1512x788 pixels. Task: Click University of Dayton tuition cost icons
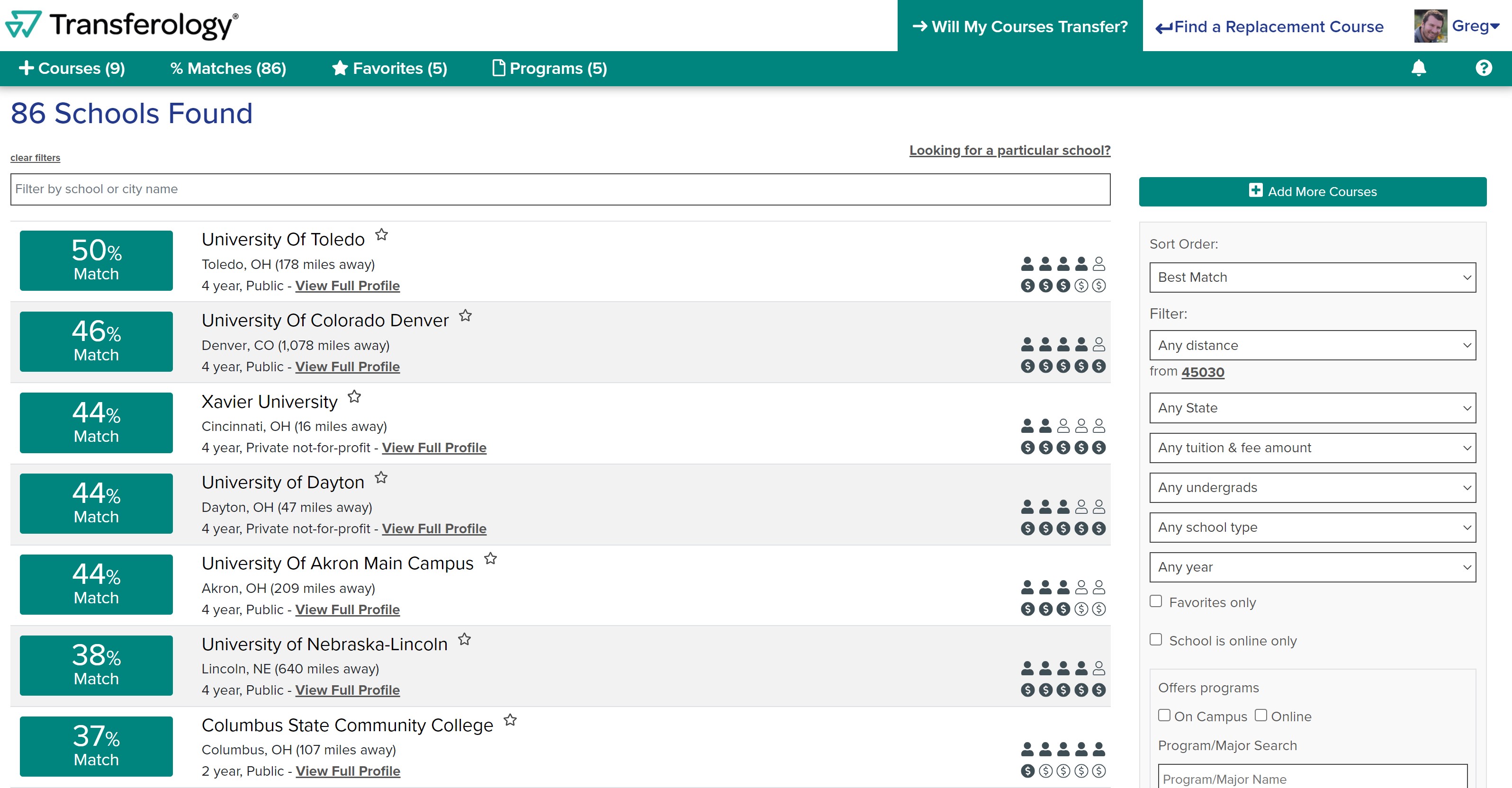click(x=1063, y=528)
